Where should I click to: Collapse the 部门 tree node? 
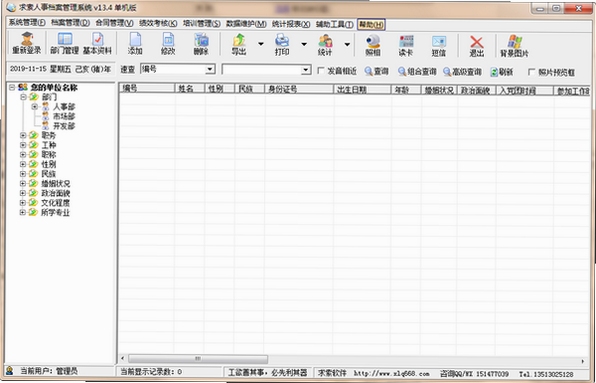click(x=23, y=97)
